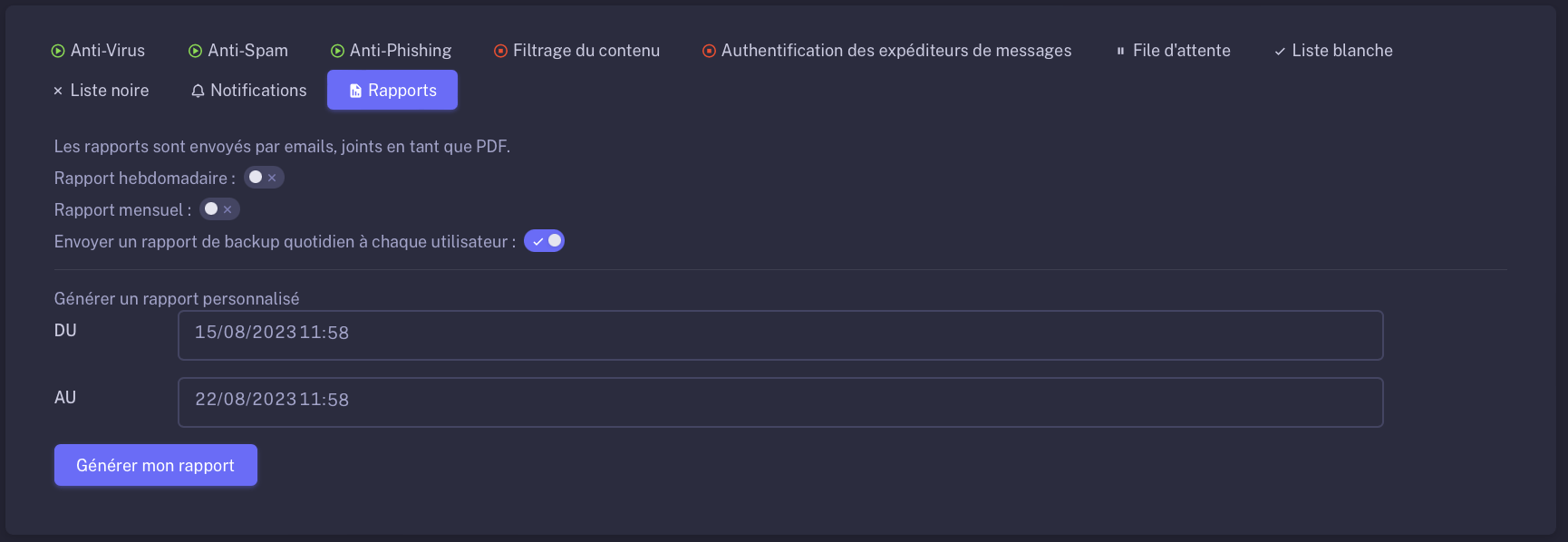Click the pause icon of File d'attente
The width and height of the screenshot is (1568, 542).
pyautogui.click(x=1120, y=51)
